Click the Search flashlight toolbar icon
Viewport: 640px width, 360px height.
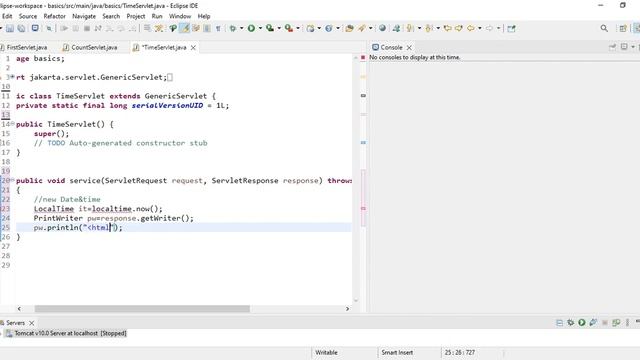pyautogui.click(x=362, y=28)
